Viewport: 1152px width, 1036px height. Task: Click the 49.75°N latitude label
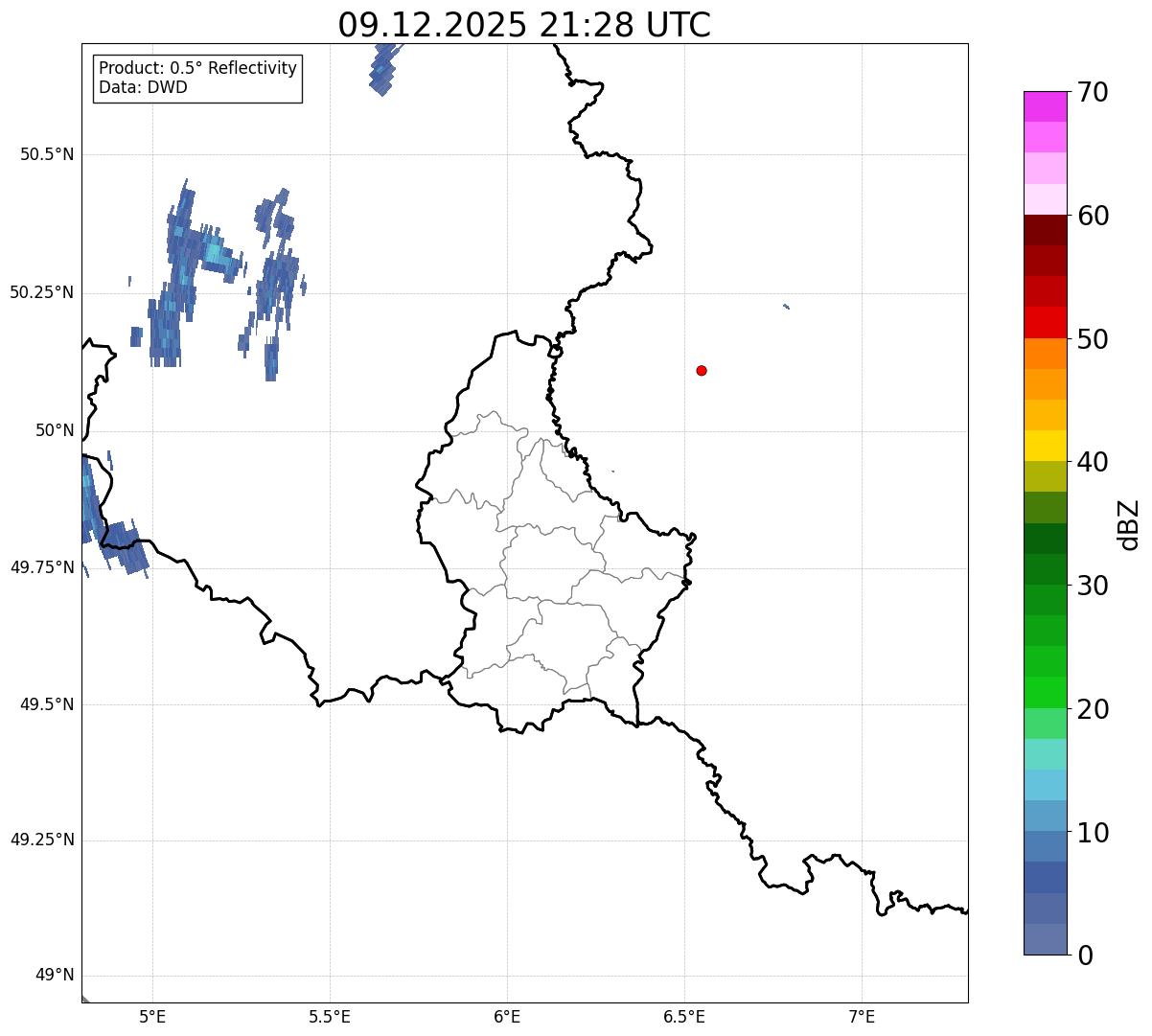tap(42, 567)
